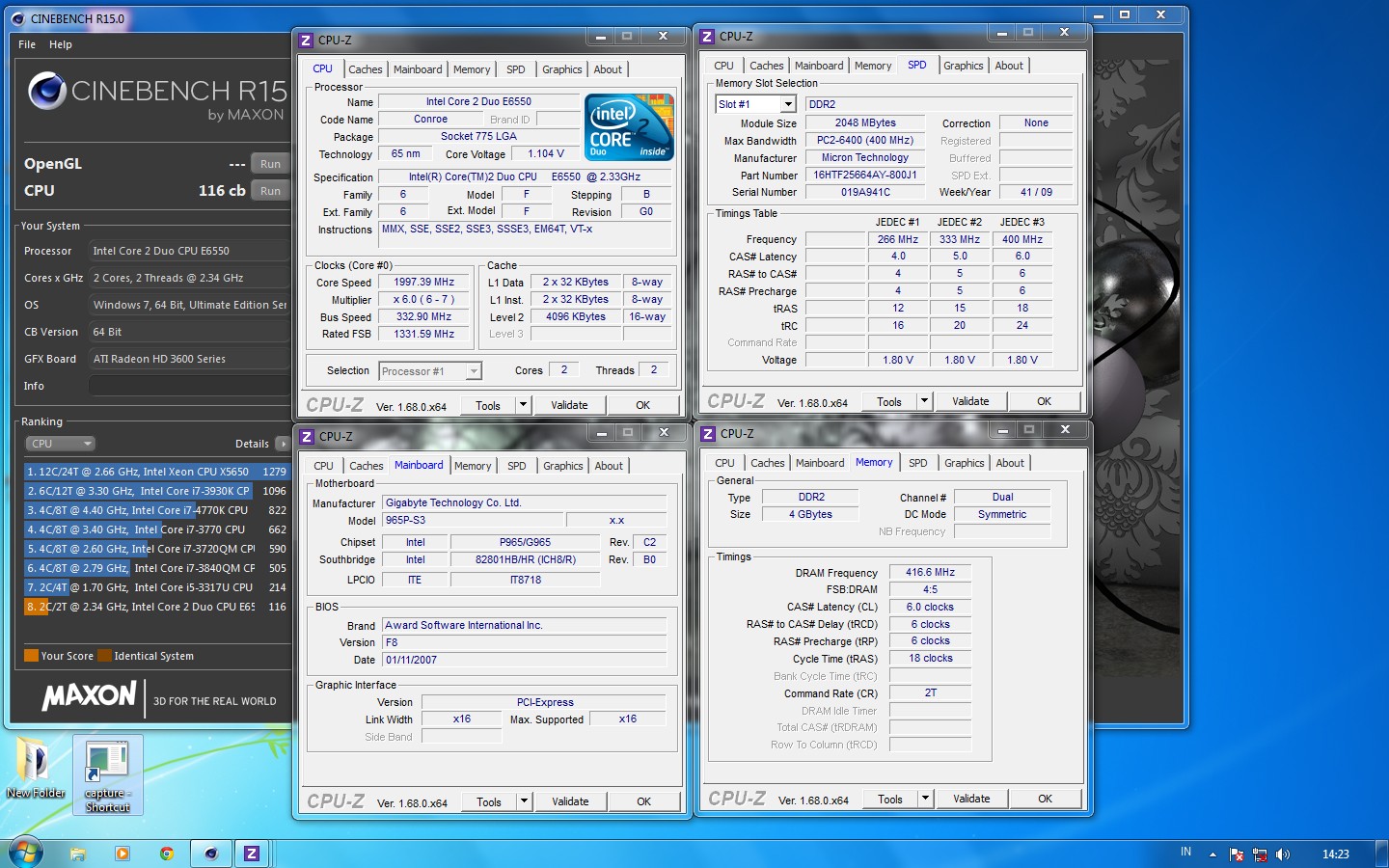
Task: Open Memory tab in CPU-Z SPD window
Action: pos(873,66)
